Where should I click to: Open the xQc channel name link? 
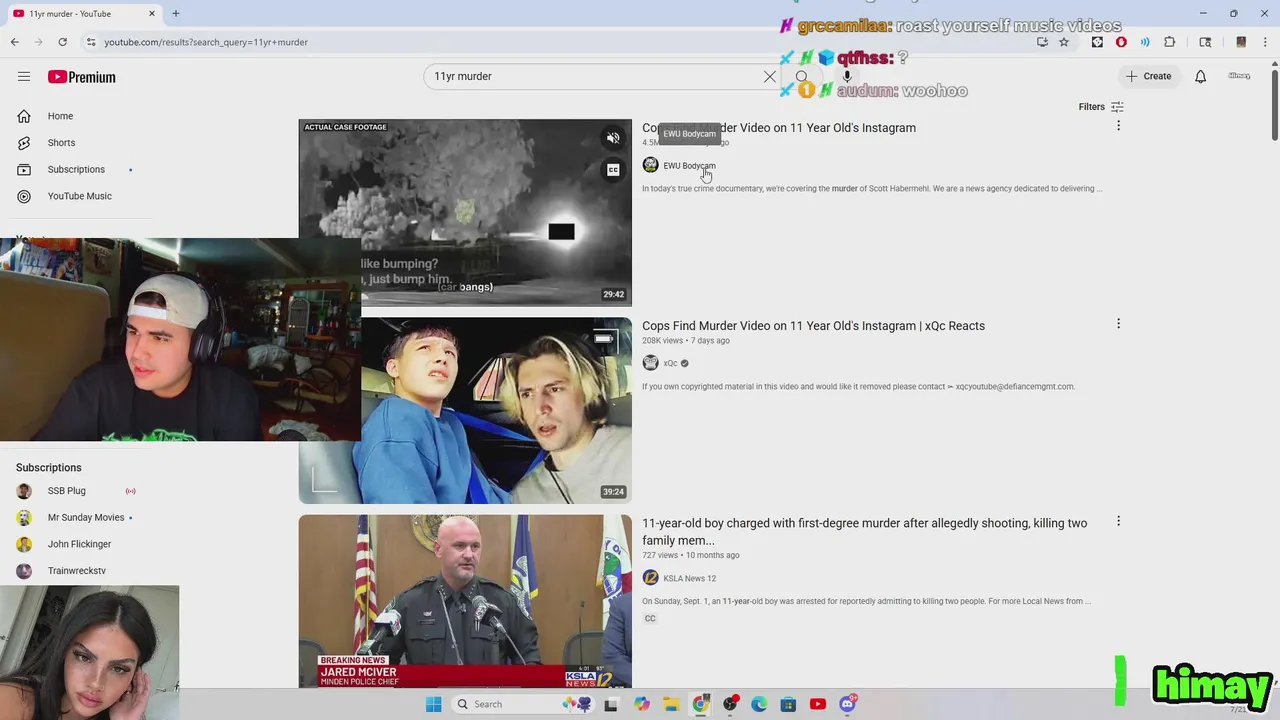670,363
